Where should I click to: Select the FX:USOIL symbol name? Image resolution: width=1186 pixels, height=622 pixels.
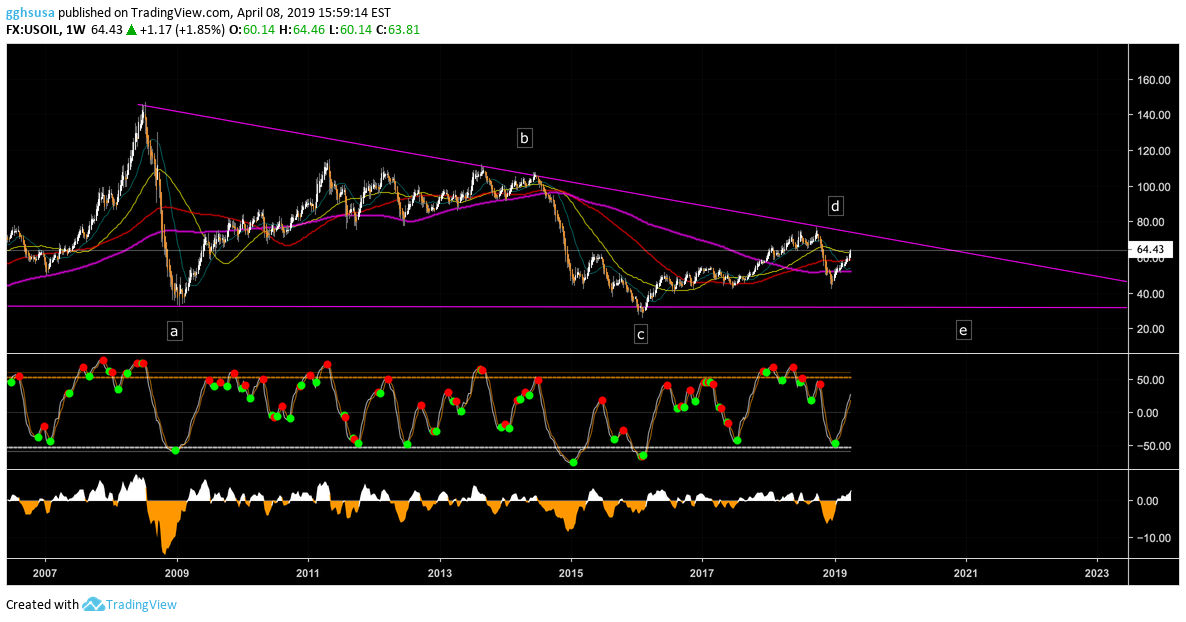coord(36,30)
